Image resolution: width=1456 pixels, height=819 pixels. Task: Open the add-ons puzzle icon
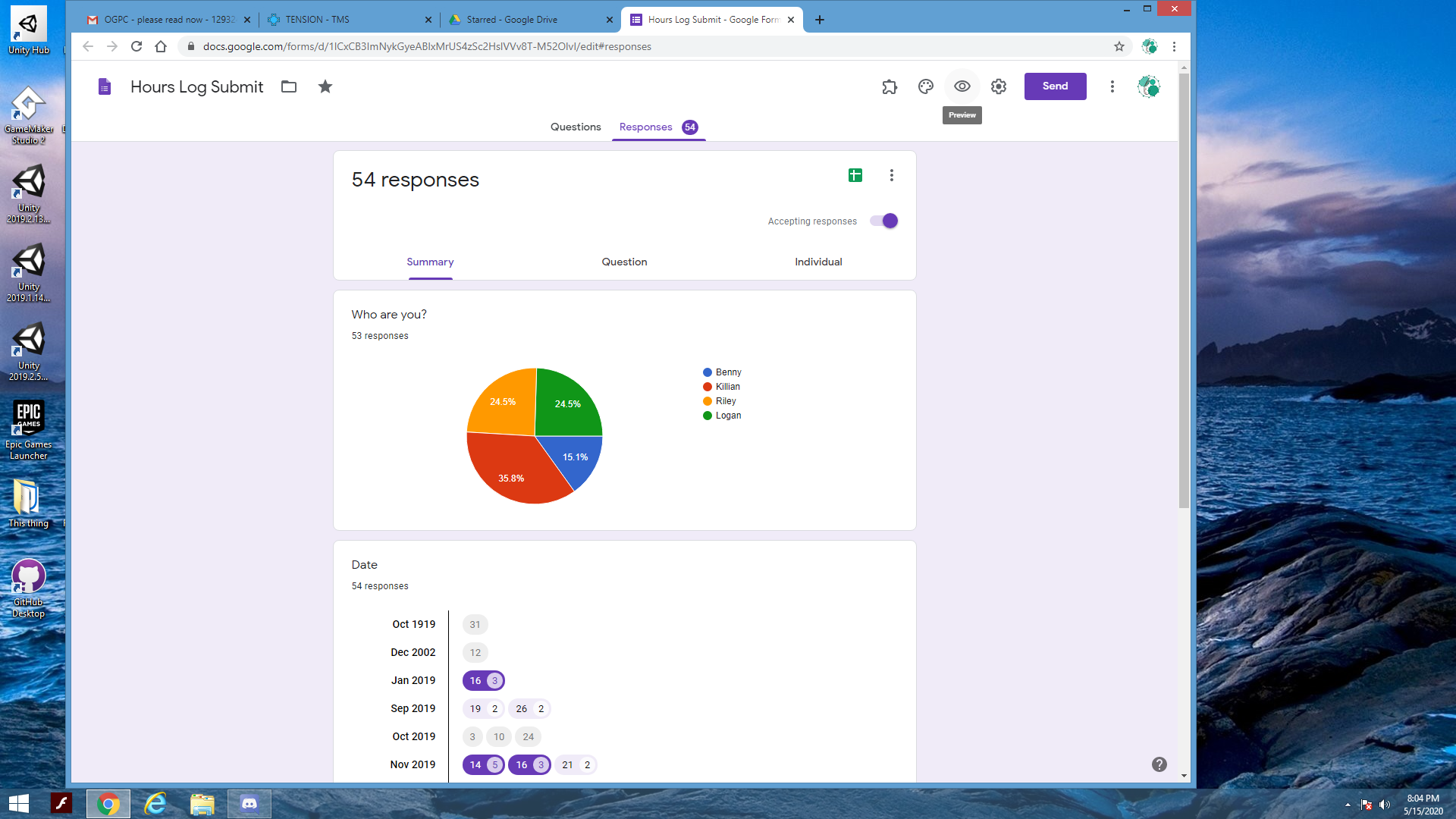(890, 86)
